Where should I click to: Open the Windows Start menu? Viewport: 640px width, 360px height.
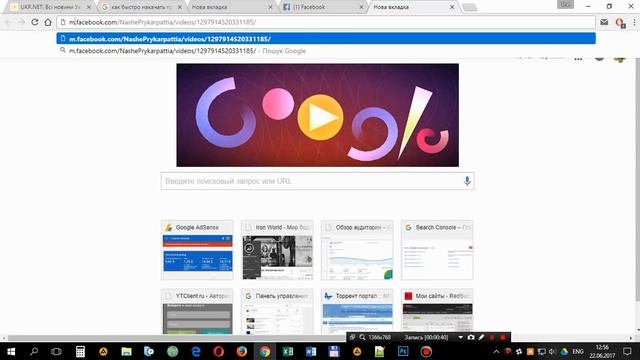pos(11,351)
